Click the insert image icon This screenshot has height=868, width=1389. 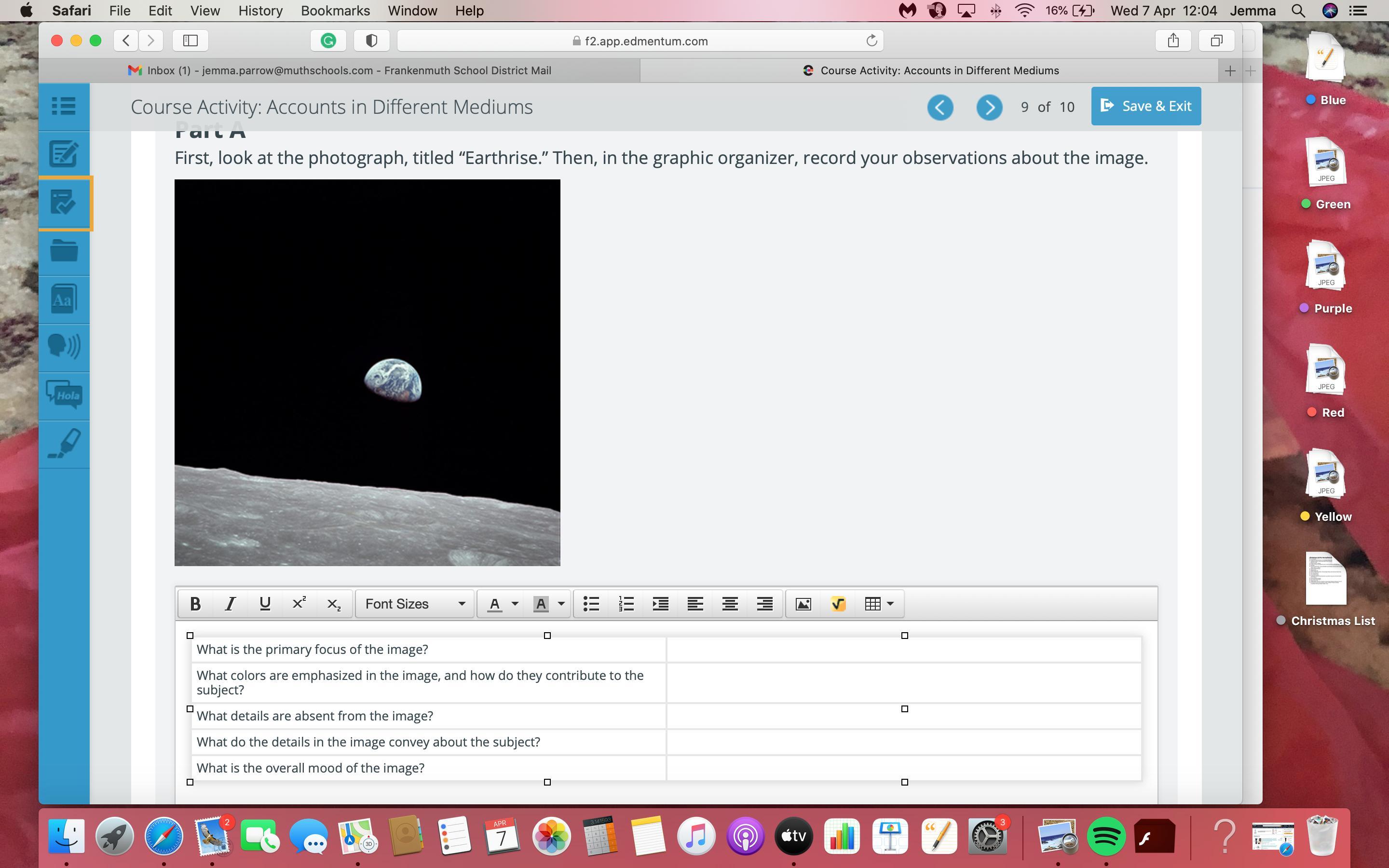click(x=803, y=603)
